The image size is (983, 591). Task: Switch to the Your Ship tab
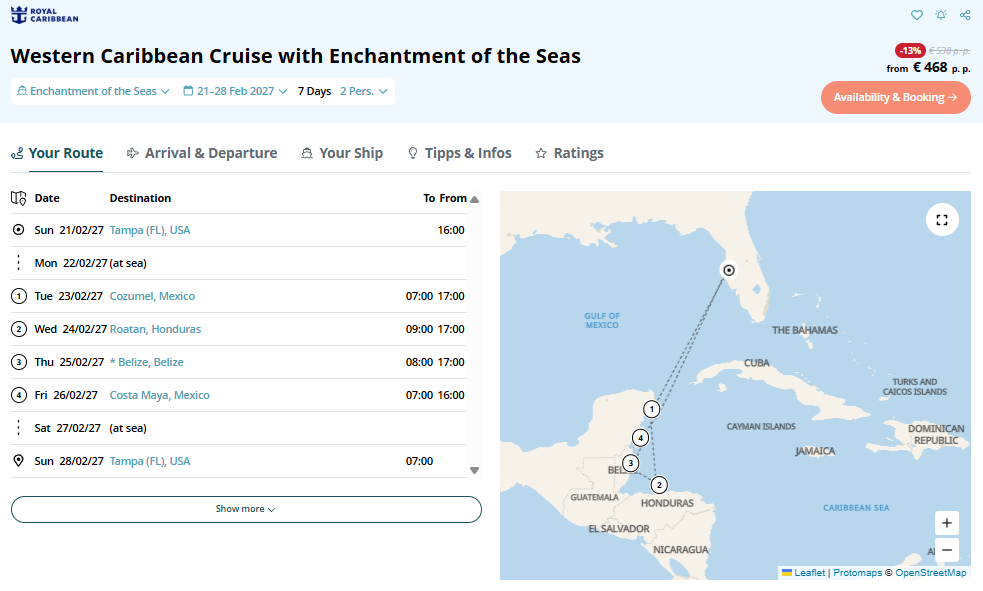(342, 153)
